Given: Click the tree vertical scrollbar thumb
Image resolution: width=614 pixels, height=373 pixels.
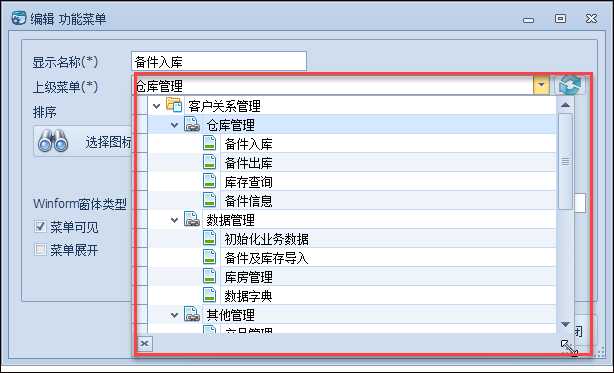Looking at the screenshot, I should point(565,161).
